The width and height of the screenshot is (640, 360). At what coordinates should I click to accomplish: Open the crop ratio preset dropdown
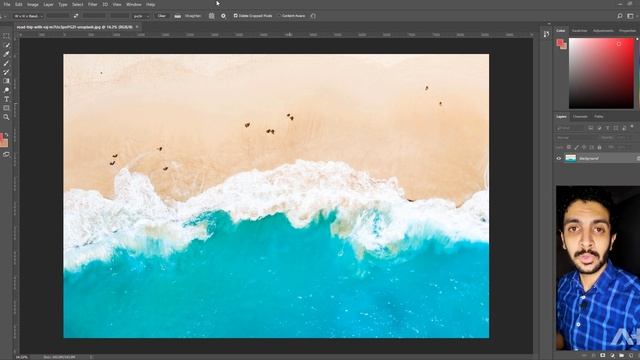28,16
